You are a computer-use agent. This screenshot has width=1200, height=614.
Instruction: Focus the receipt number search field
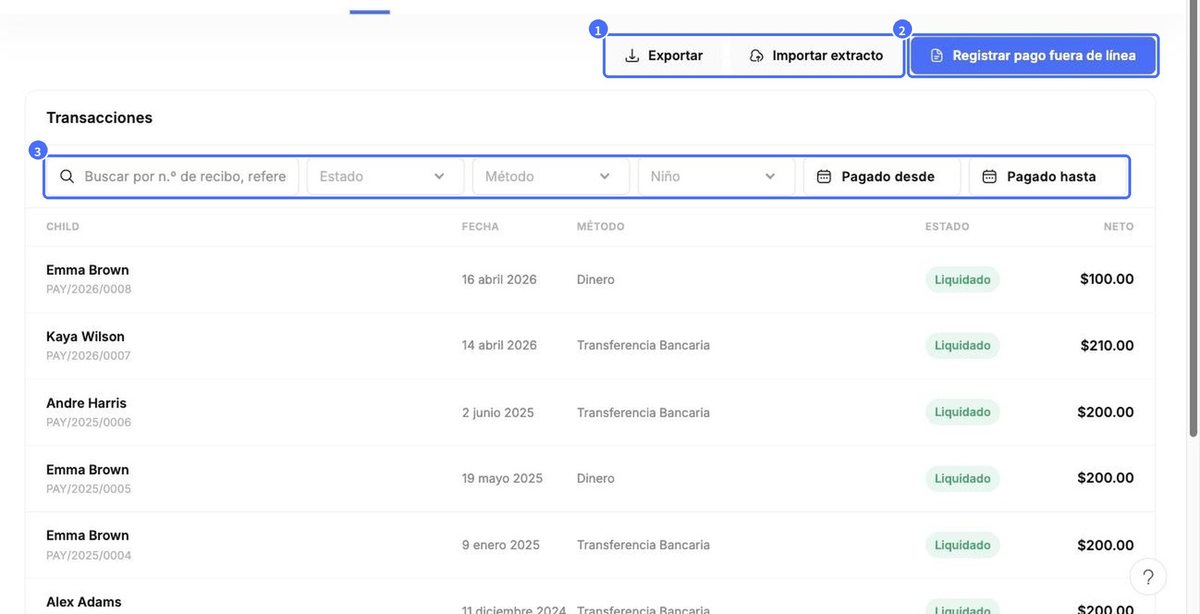point(173,177)
